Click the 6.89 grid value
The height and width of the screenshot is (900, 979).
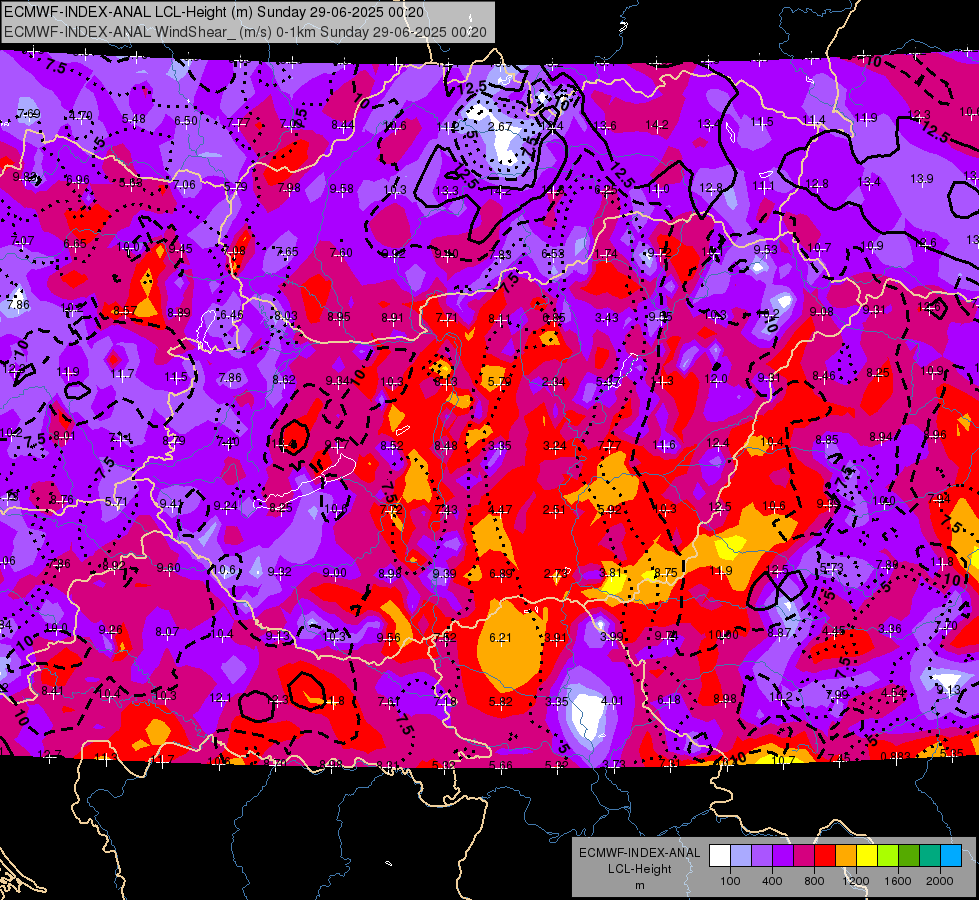pyautogui.click(x=501, y=573)
